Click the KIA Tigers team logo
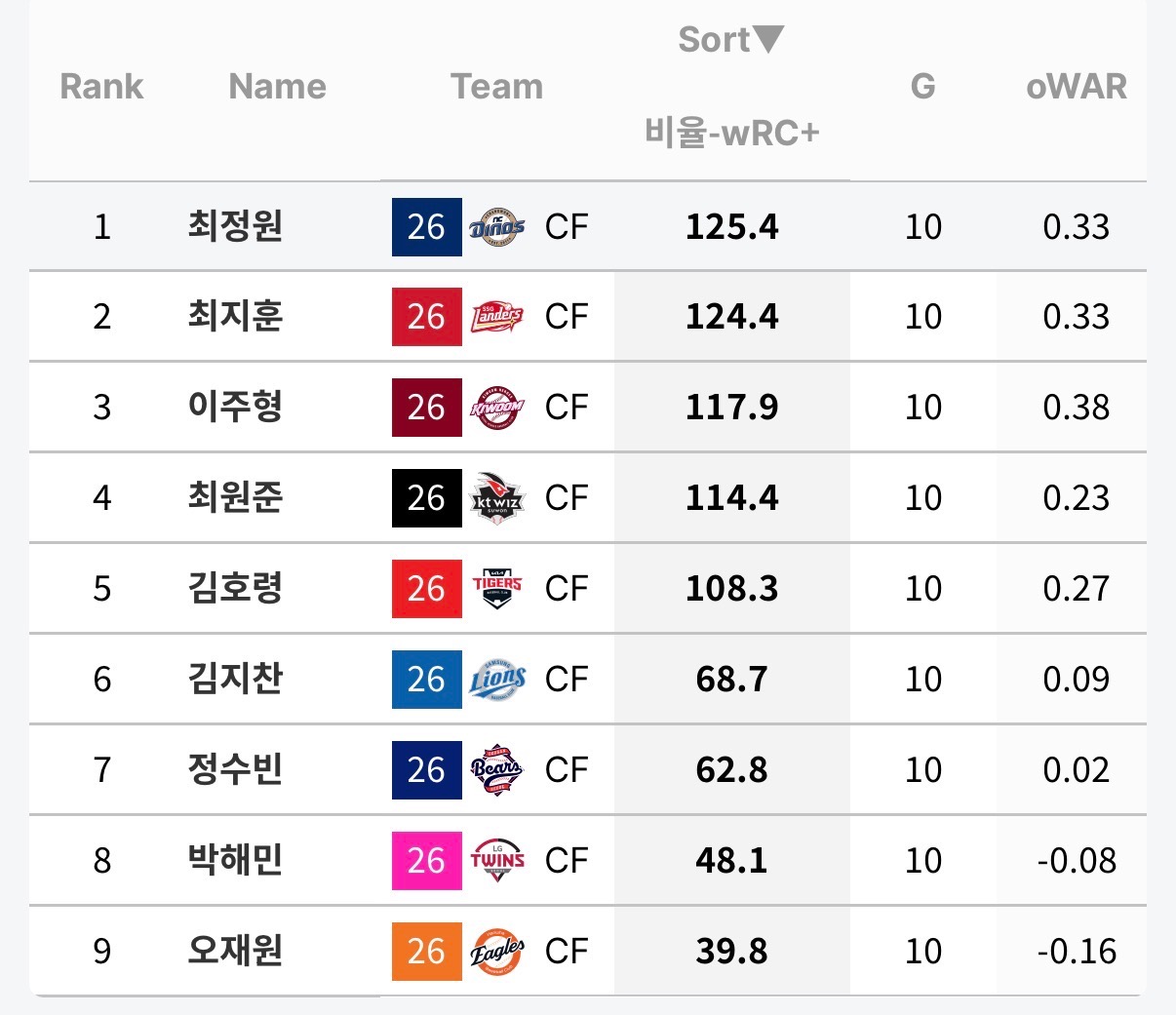This screenshot has width=1176, height=1015. point(496,589)
